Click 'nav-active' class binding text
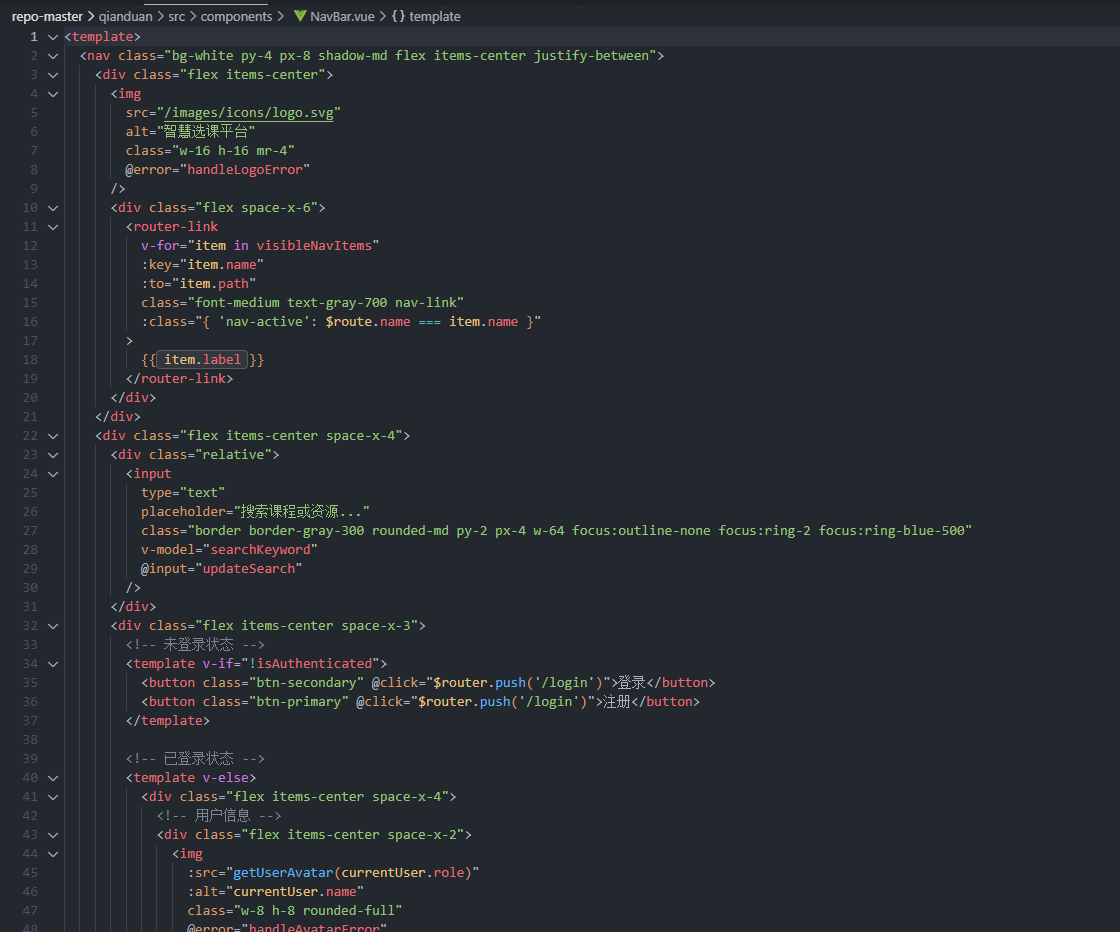Image resolution: width=1120 pixels, height=932 pixels. (x=264, y=321)
